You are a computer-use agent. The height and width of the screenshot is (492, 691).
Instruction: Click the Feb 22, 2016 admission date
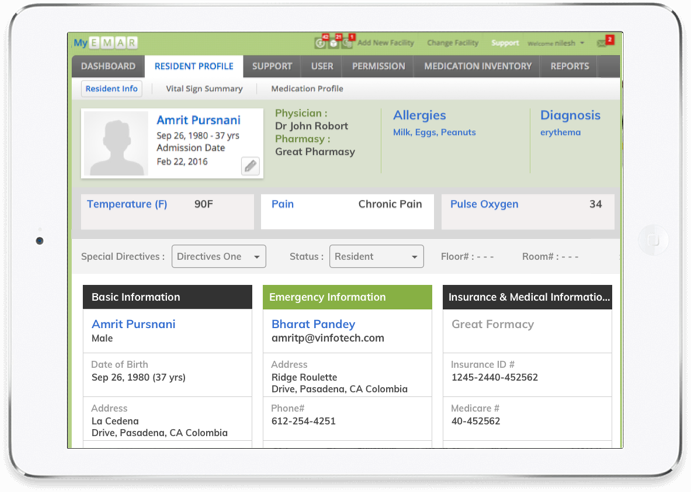point(182,162)
